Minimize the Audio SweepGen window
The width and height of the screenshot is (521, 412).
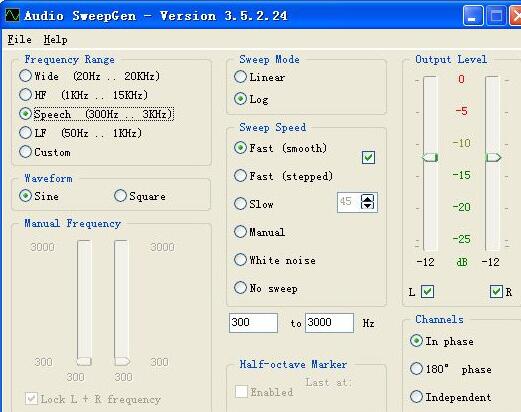473,16
